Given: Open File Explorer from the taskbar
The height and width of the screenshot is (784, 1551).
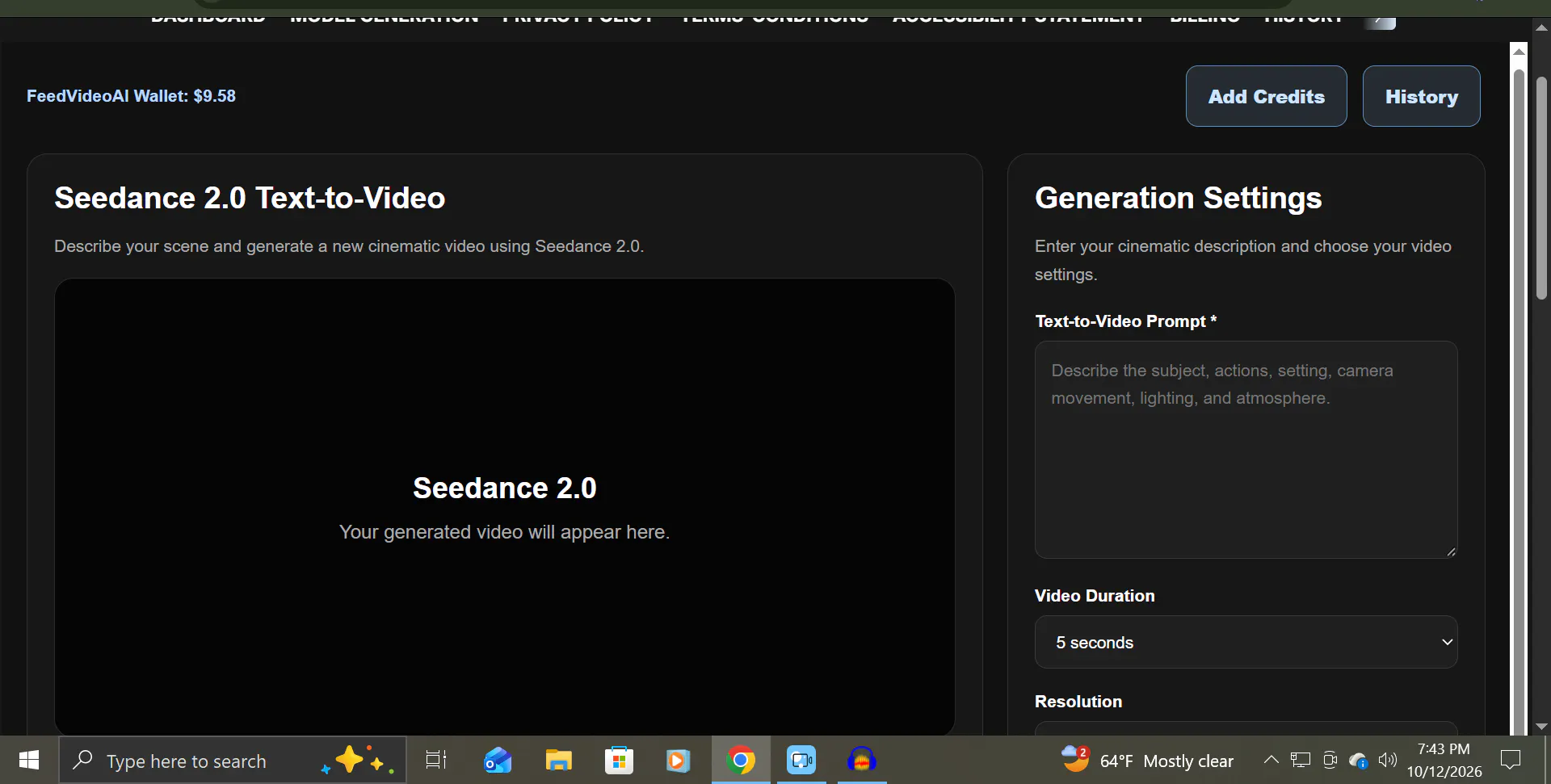Looking at the screenshot, I should point(558,760).
